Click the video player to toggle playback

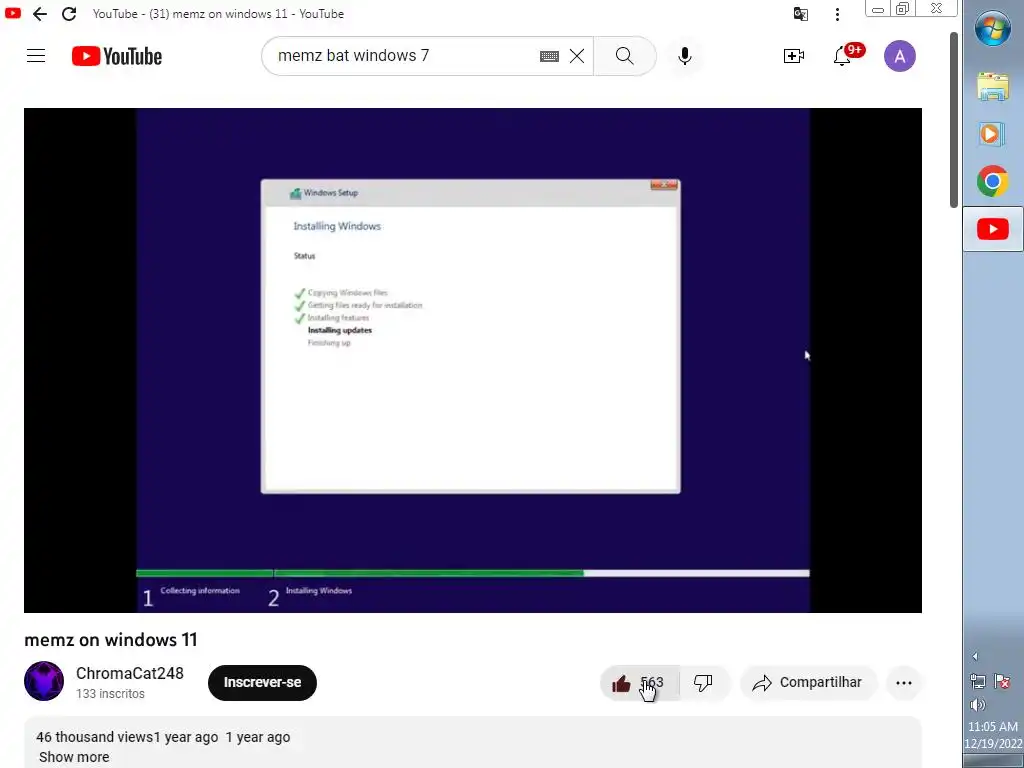(473, 360)
